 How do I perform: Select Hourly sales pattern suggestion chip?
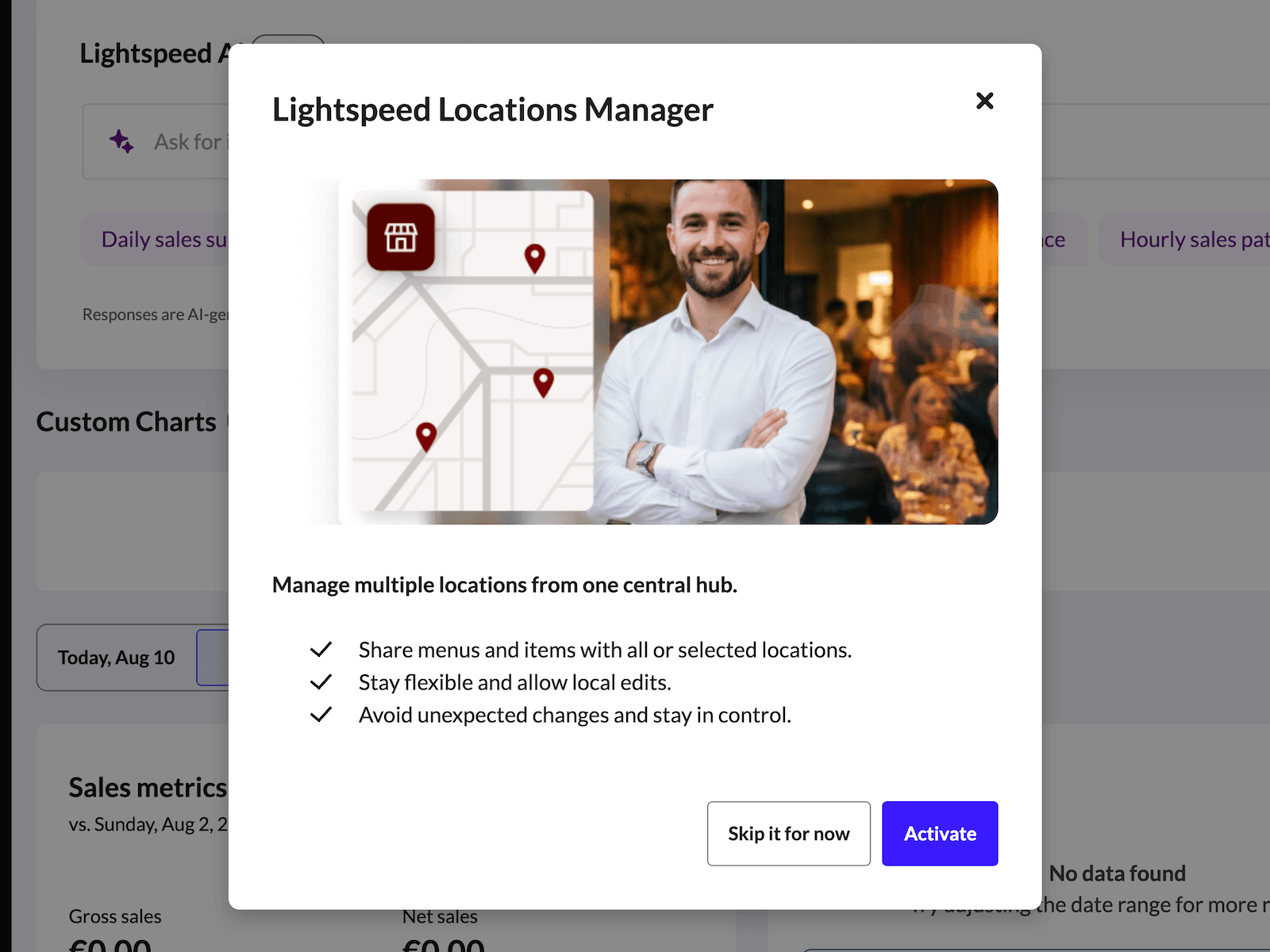[x=1184, y=239]
